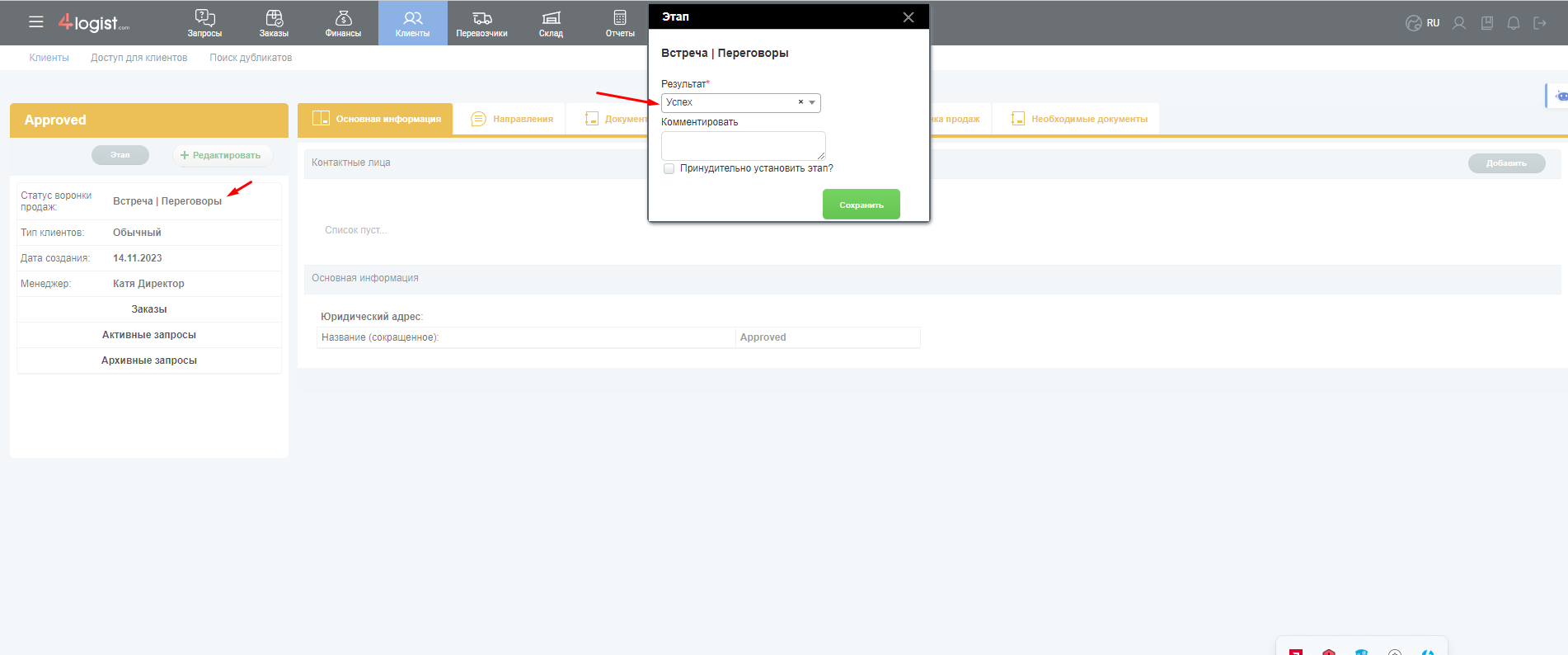Open Отчеты section in top bar
The image size is (1568, 655).
point(620,23)
